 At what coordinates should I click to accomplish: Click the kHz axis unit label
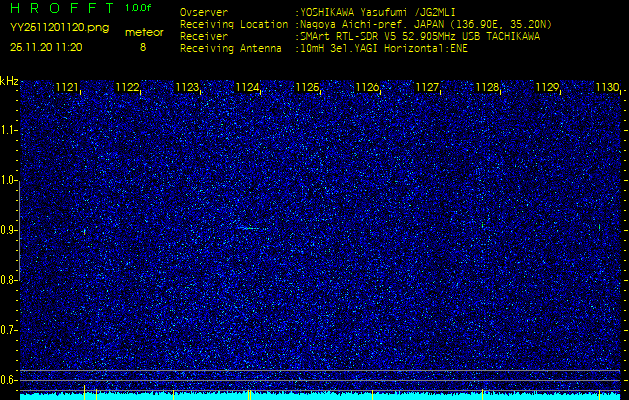point(9,81)
